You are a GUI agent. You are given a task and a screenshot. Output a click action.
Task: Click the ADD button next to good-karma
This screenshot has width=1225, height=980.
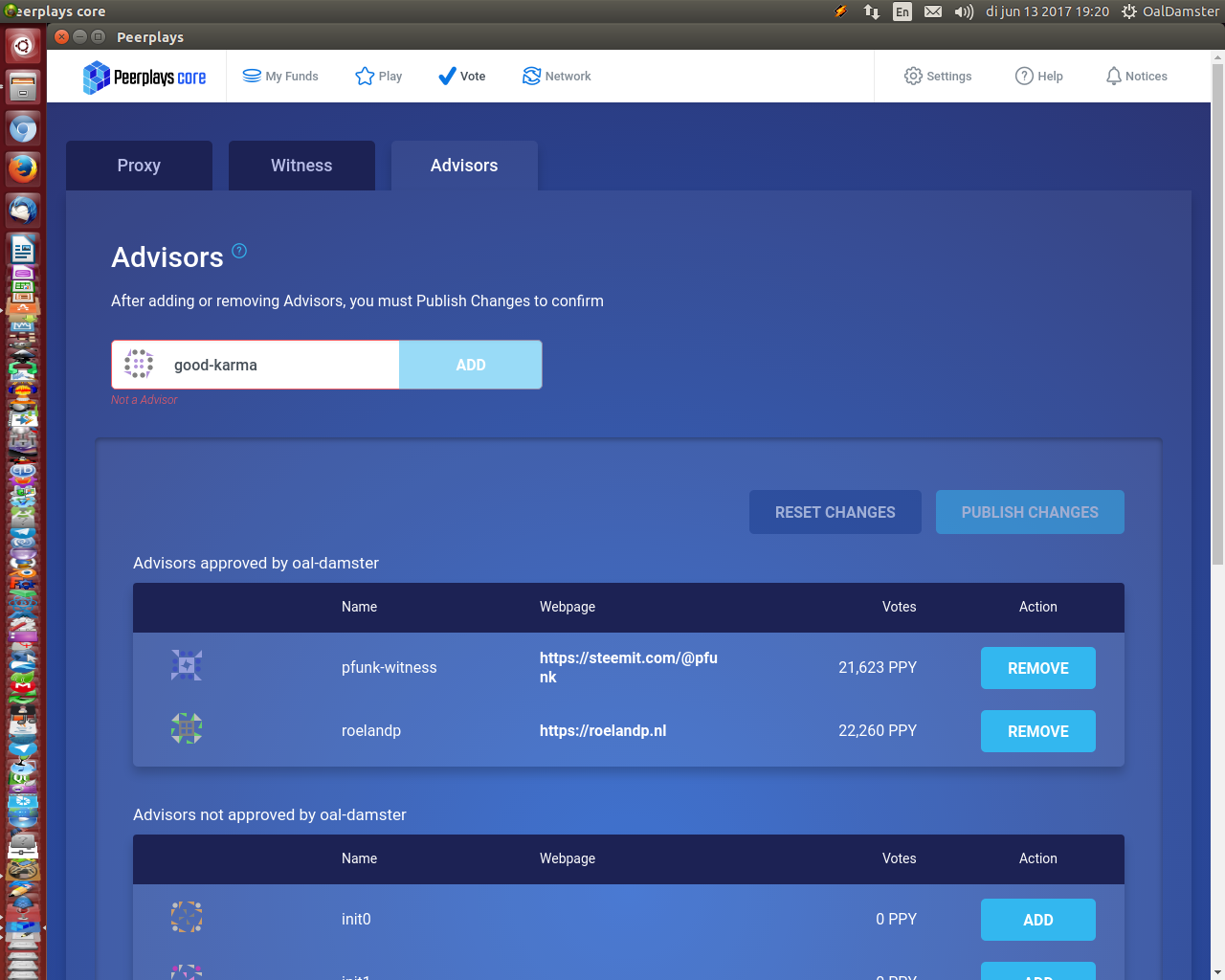[471, 365]
